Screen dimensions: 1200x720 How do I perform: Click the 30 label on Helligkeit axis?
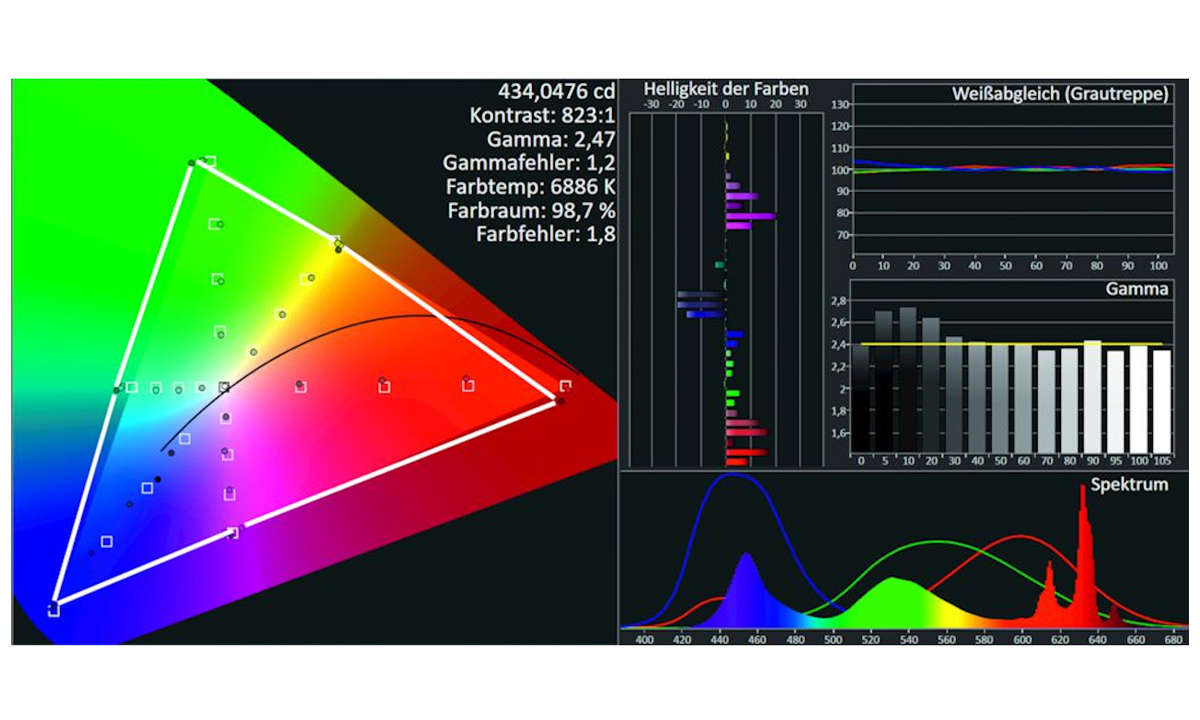[x=800, y=104]
